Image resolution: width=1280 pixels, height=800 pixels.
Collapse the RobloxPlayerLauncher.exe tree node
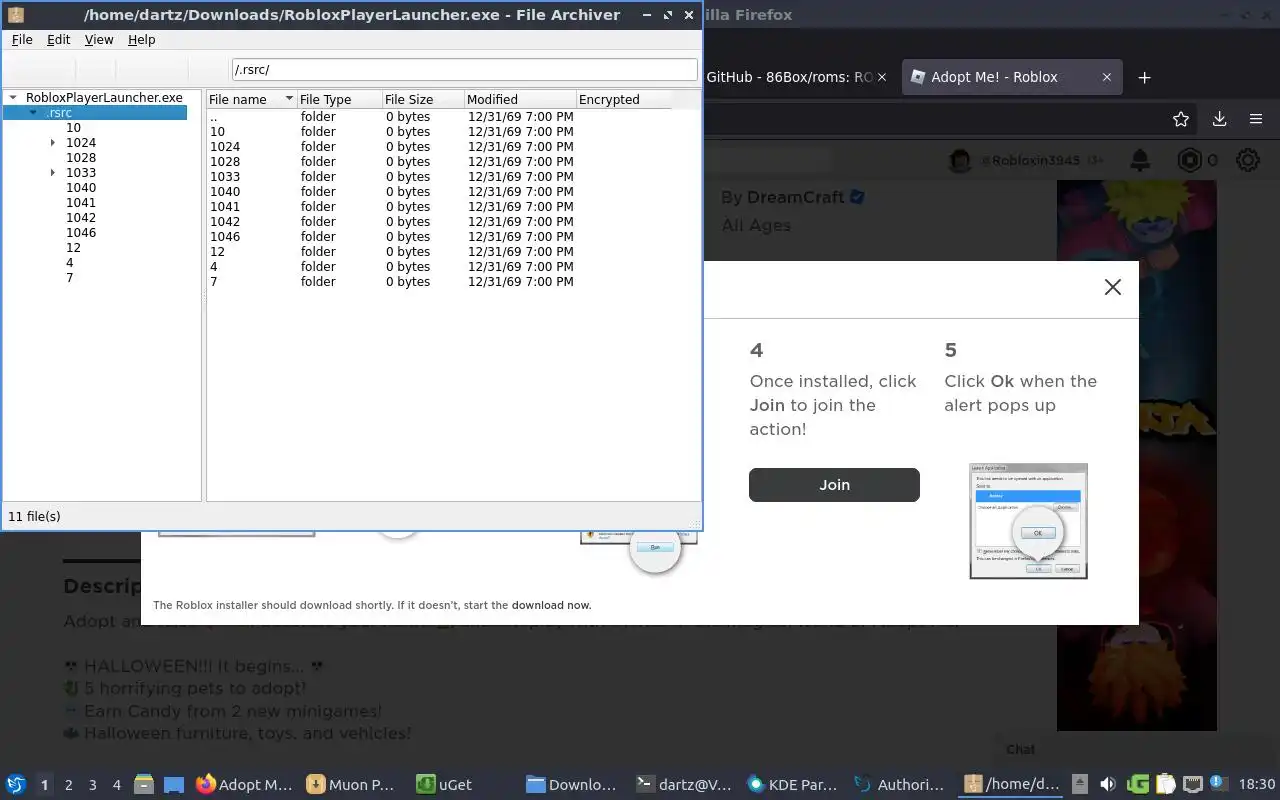click(14, 98)
